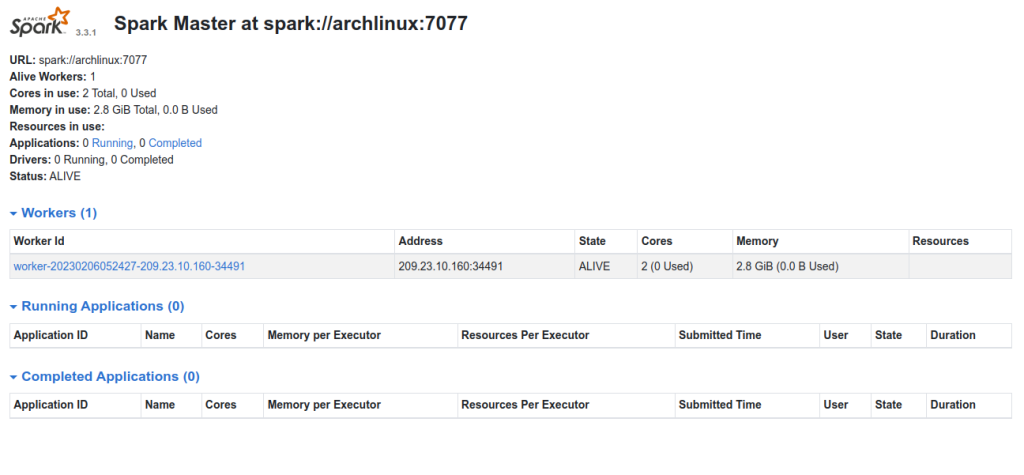Collapse the Completed Applications (0) section
This screenshot has width=1024, height=475.
104,377
